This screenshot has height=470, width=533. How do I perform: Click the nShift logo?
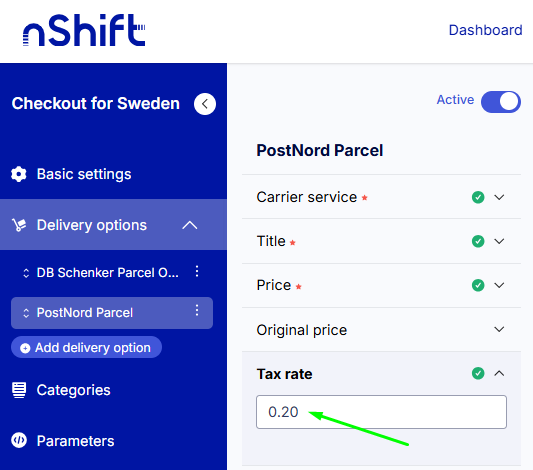pyautogui.click(x=84, y=30)
